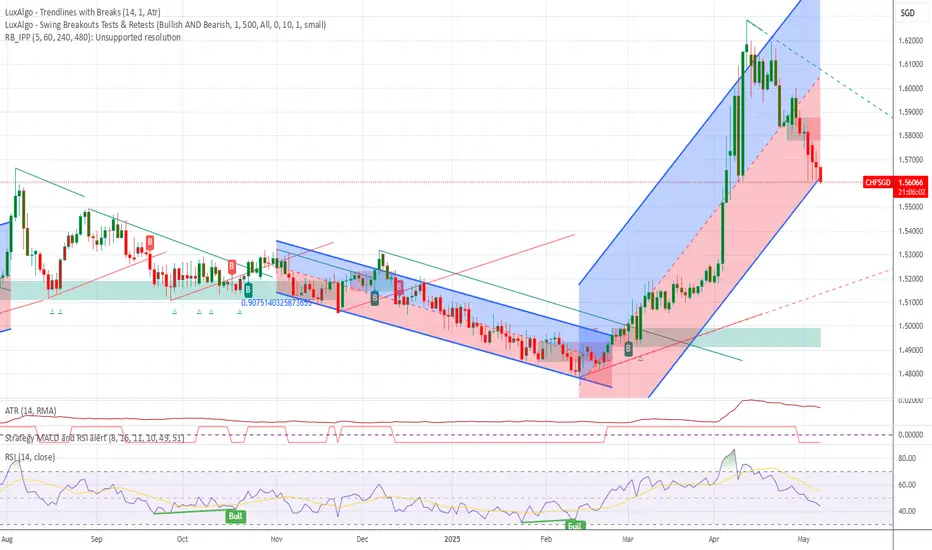Click the Sep label on time axis

[96, 539]
